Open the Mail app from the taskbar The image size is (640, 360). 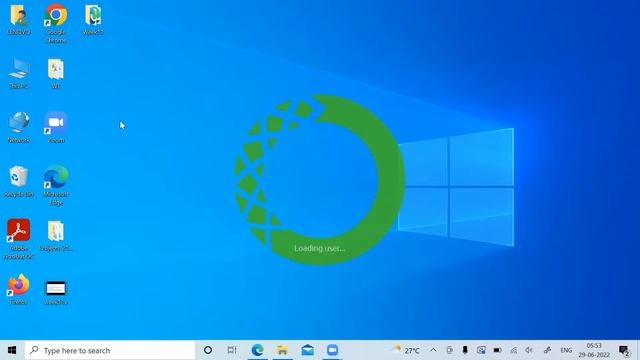pos(307,350)
